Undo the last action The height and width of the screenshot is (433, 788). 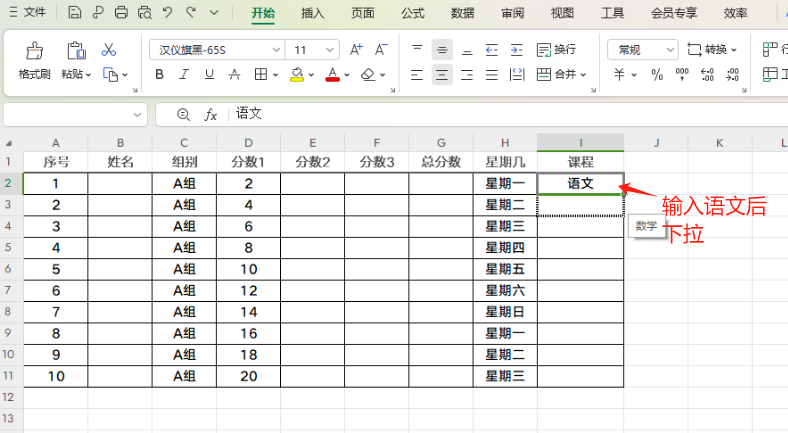tap(168, 12)
